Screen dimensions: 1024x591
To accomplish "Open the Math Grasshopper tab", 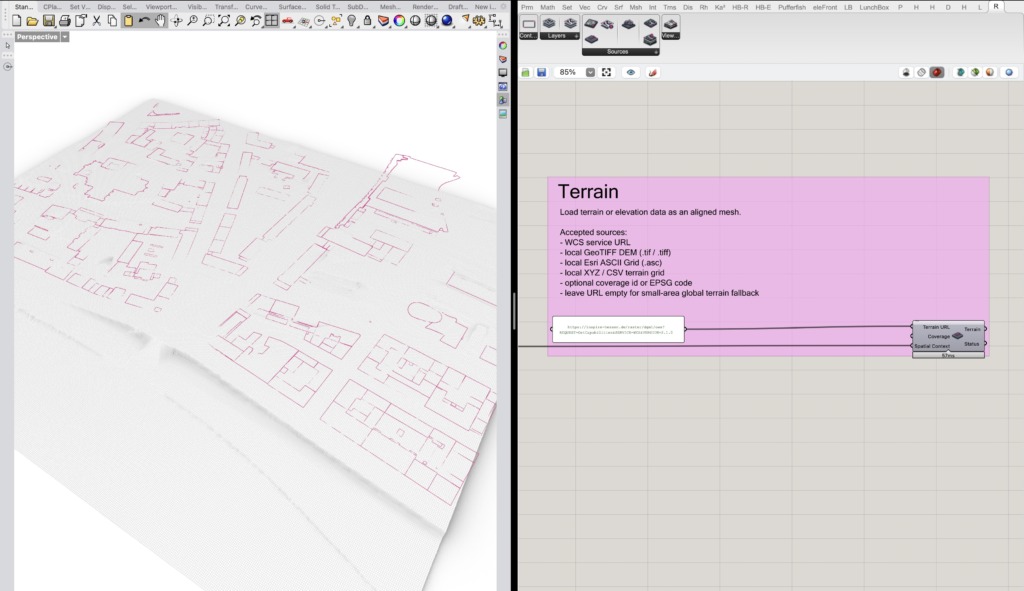I will tap(547, 7).
